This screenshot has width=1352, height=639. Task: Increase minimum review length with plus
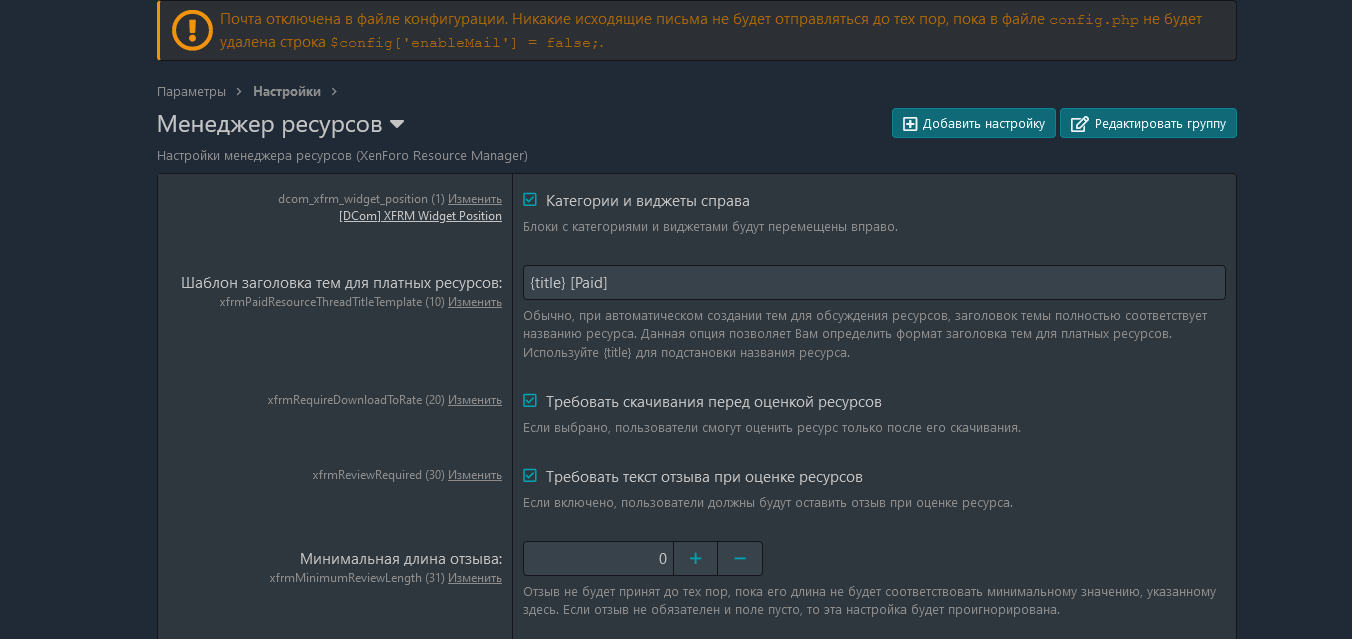696,559
